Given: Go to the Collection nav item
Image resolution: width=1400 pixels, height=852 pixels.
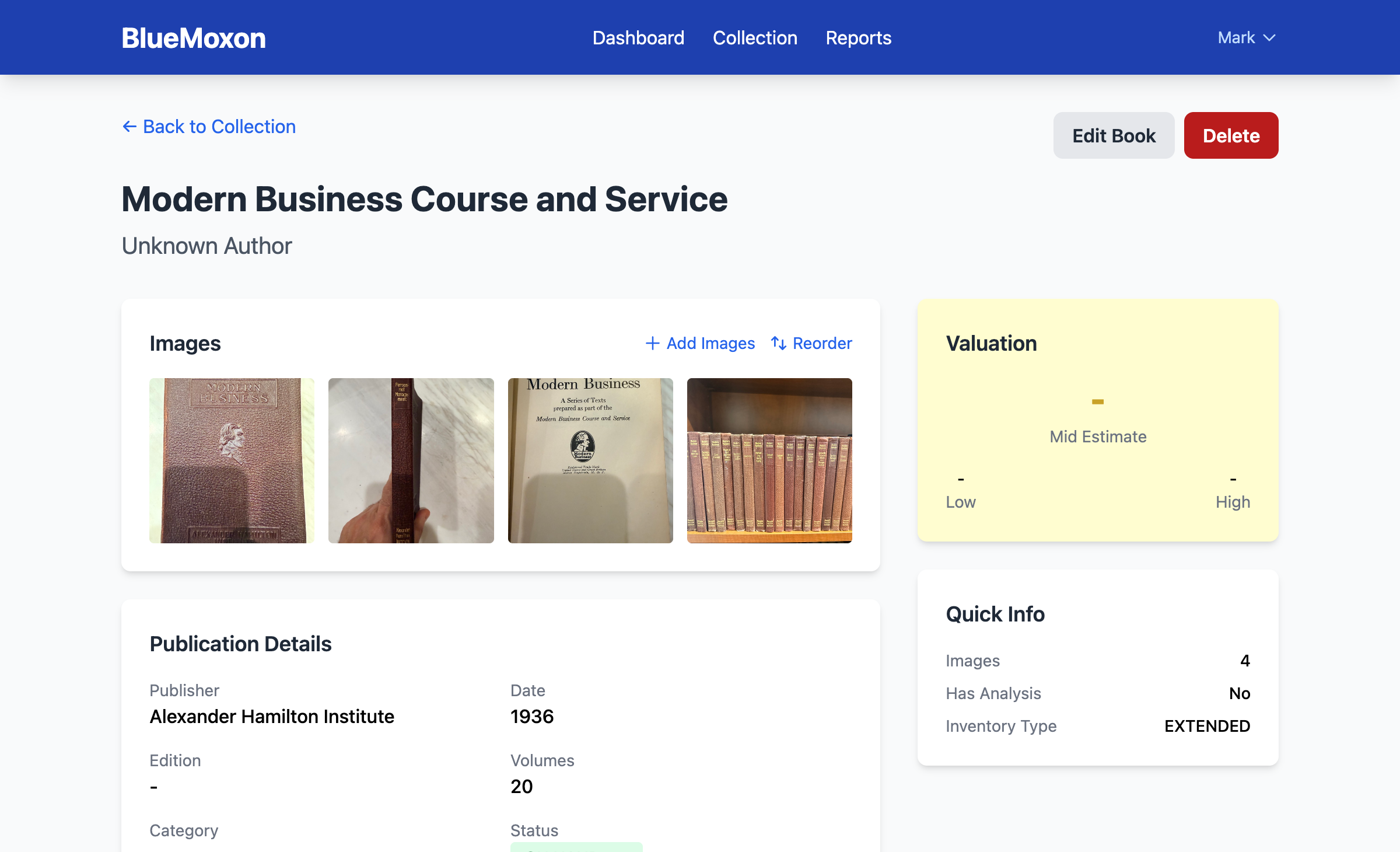Looking at the screenshot, I should pos(755,38).
